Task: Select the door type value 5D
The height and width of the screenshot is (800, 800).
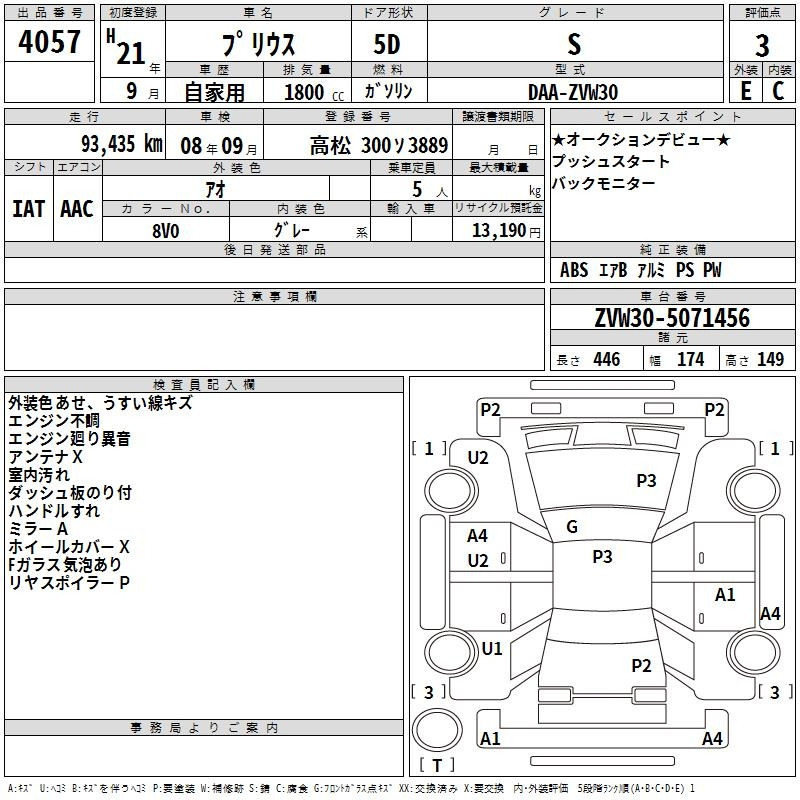Action: pos(387,44)
